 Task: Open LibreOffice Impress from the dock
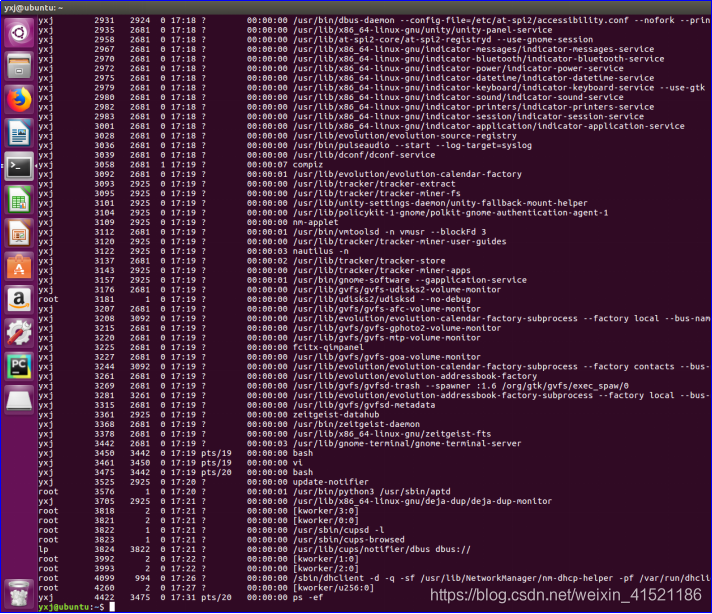tap(19, 233)
